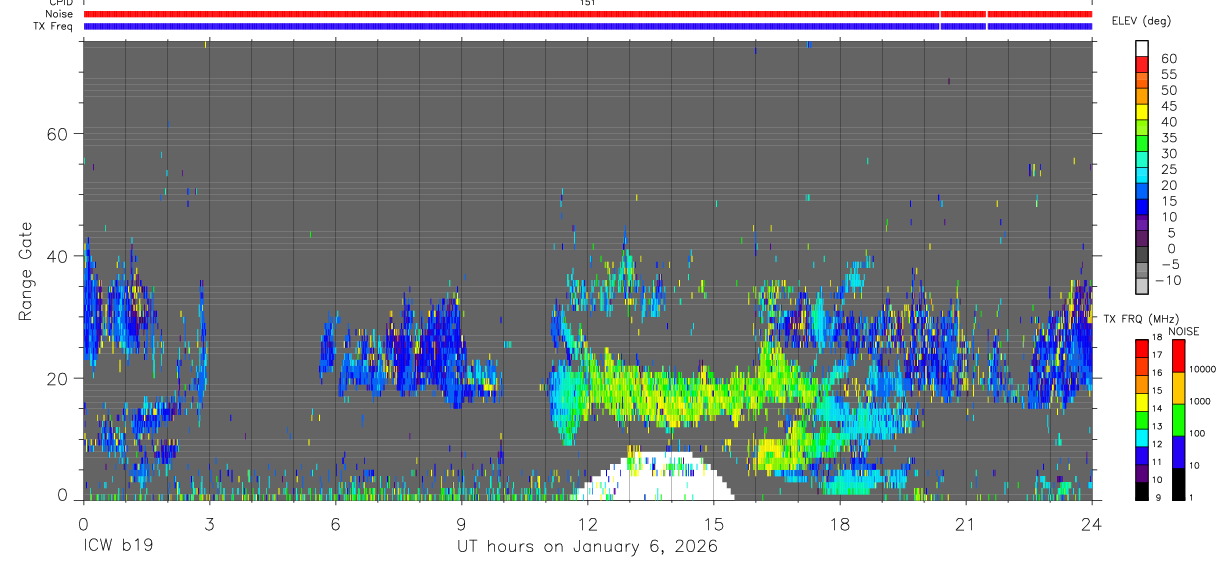
Task: Click the '45' label on ELEV scale
Action: [1168, 106]
